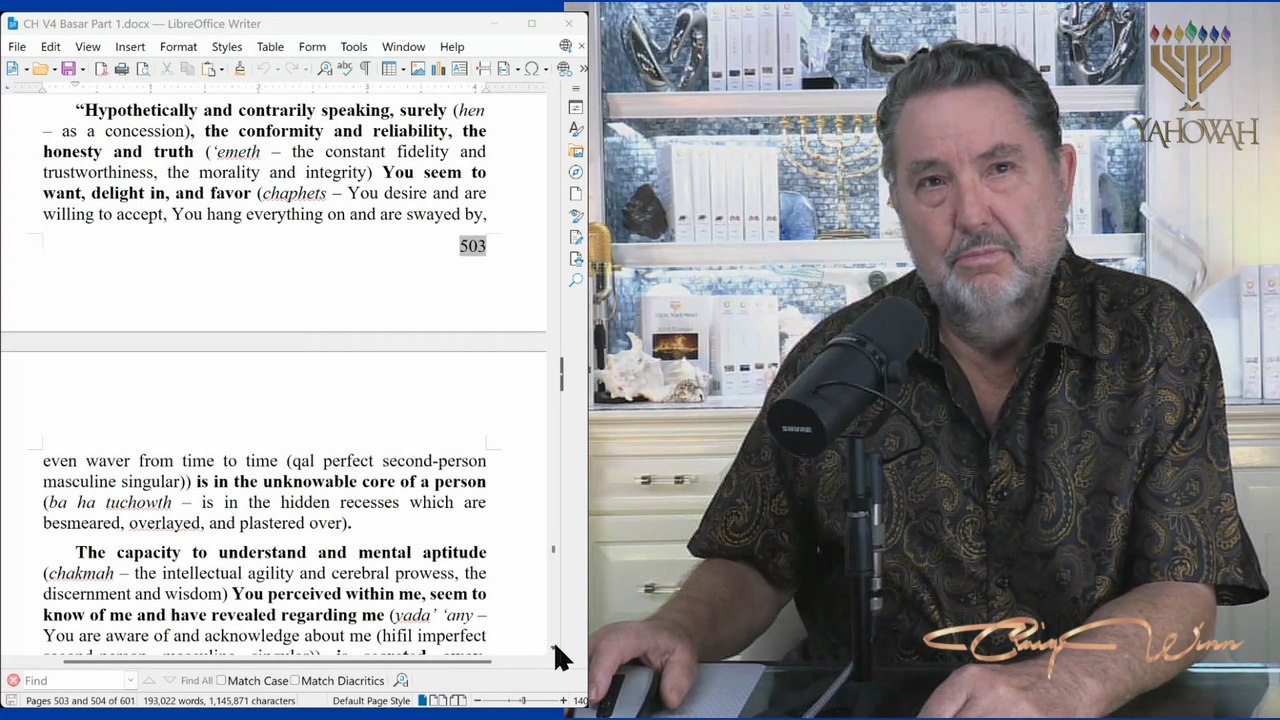
Task: Open the Table menu
Action: click(270, 47)
